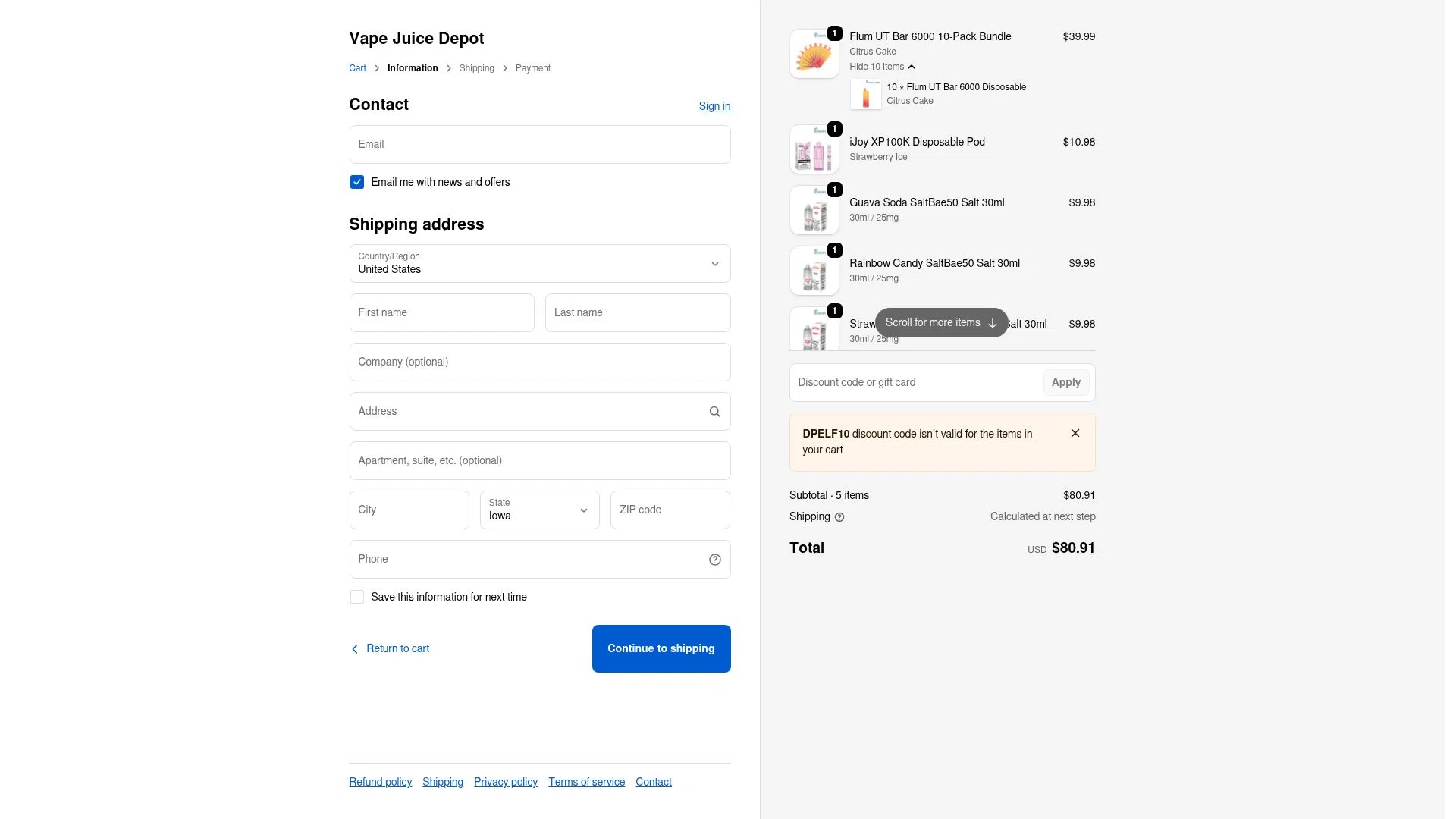Select the Shipping breadcrumb step
Image resolution: width=1456 pixels, height=819 pixels.
click(476, 68)
